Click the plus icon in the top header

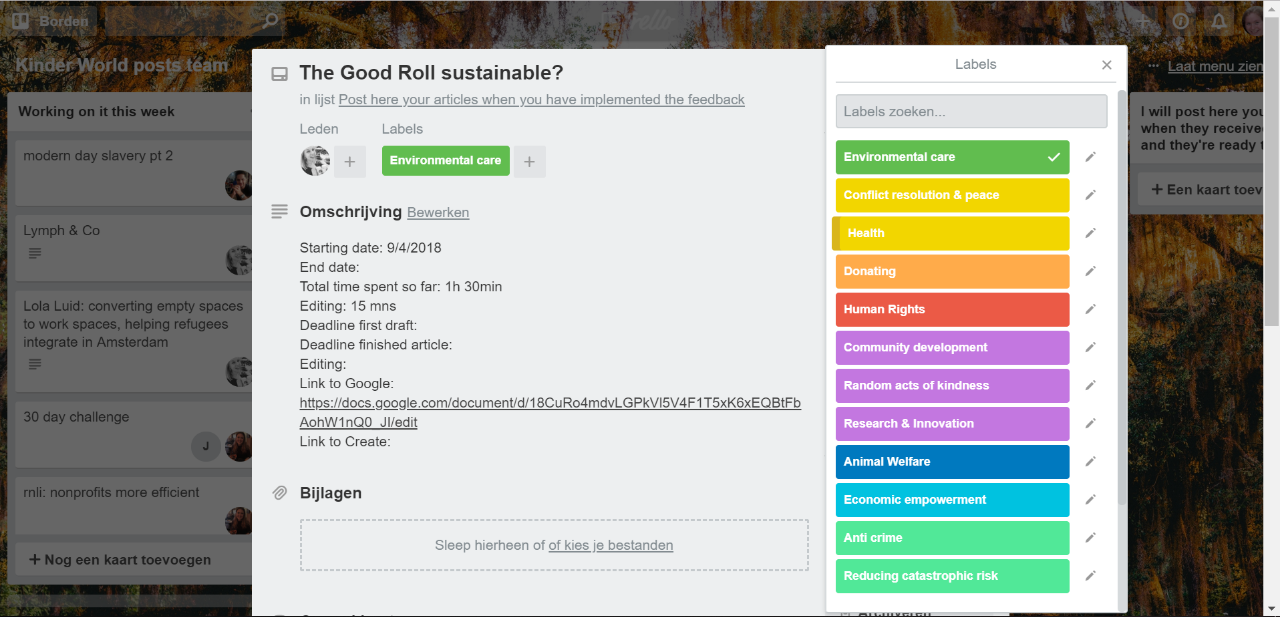coord(1144,20)
